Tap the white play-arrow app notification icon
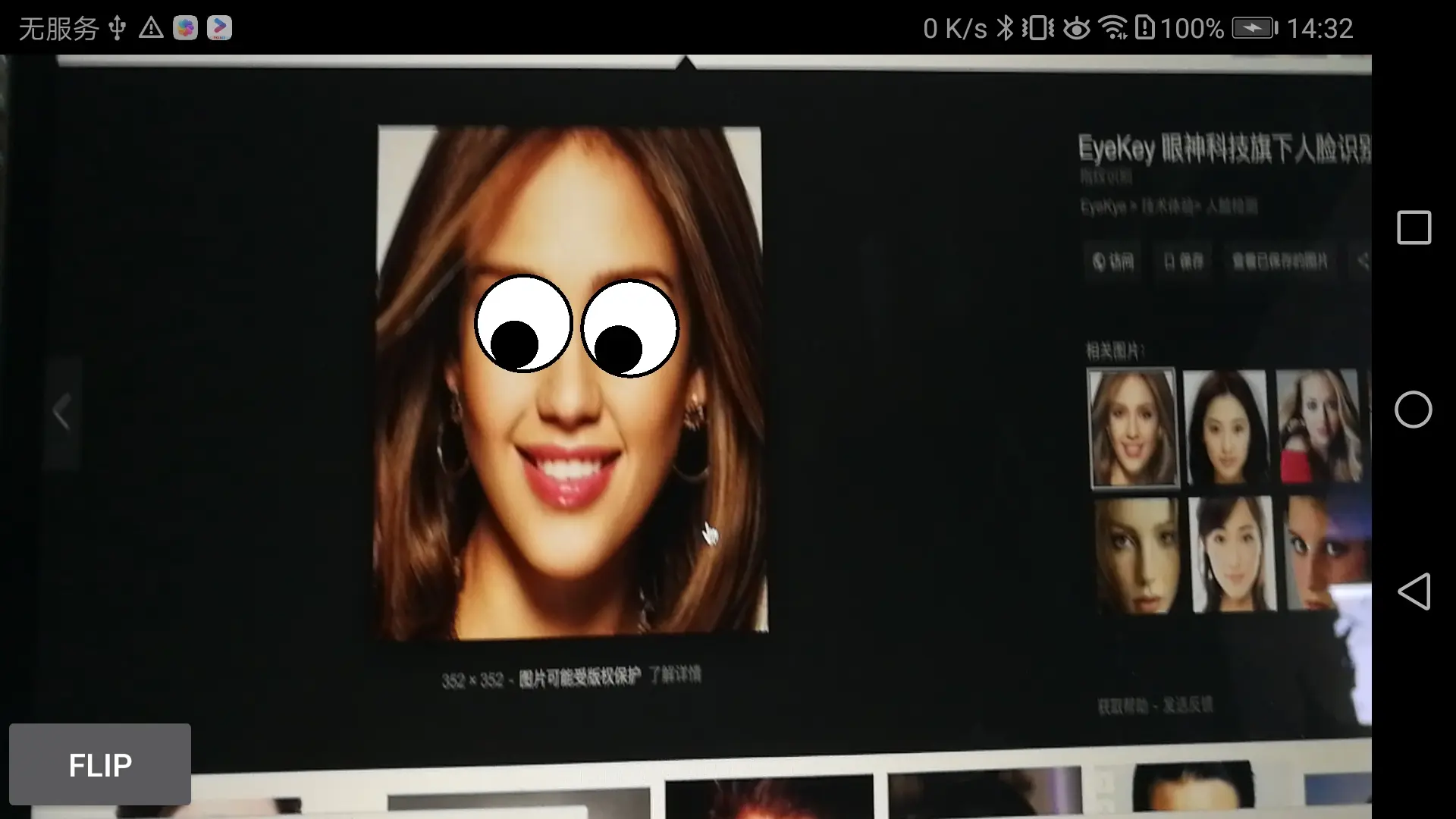The width and height of the screenshot is (1456, 819). tap(219, 28)
